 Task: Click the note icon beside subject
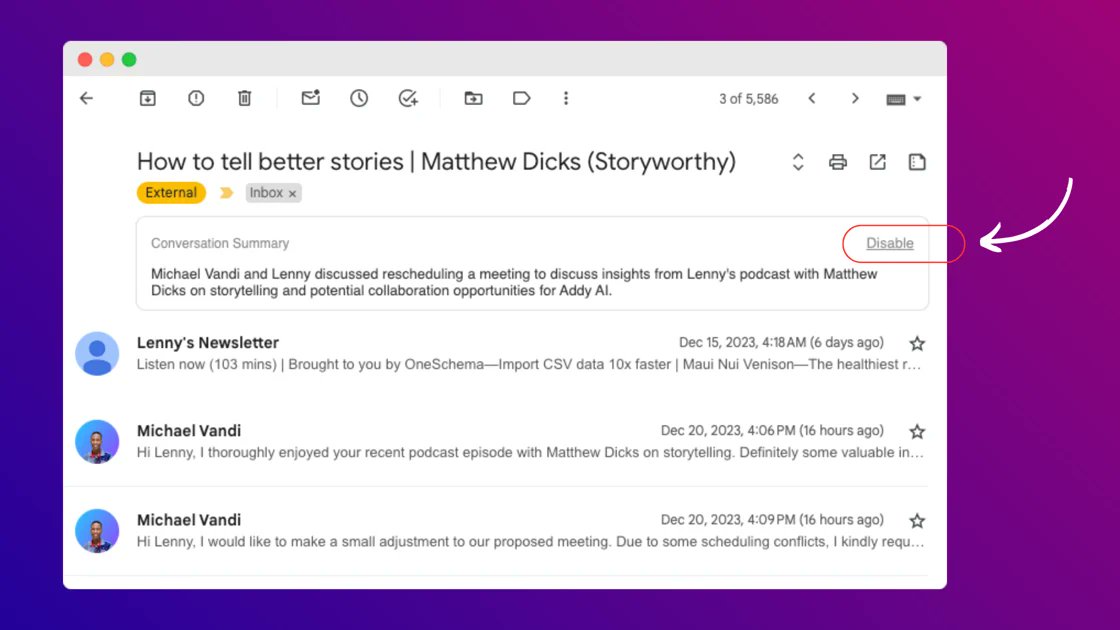coord(917,162)
